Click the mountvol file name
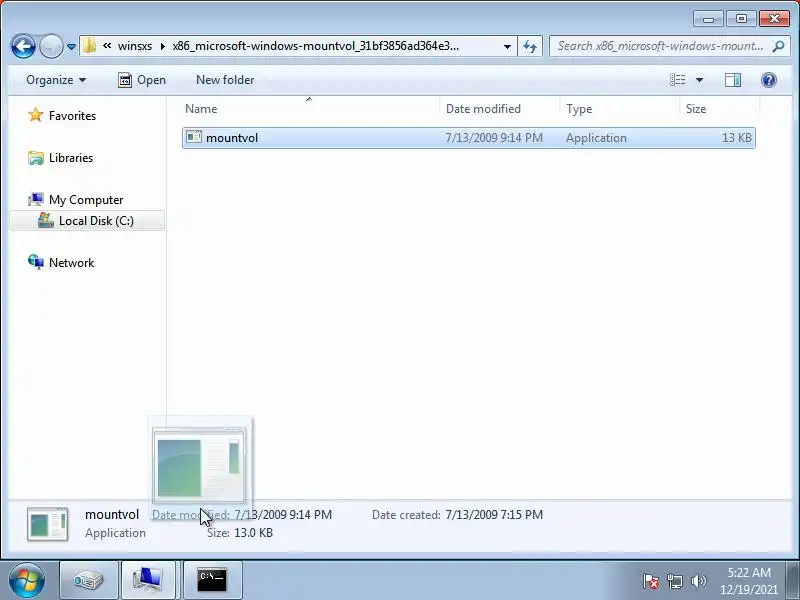This screenshot has width=800, height=600. coord(232,138)
